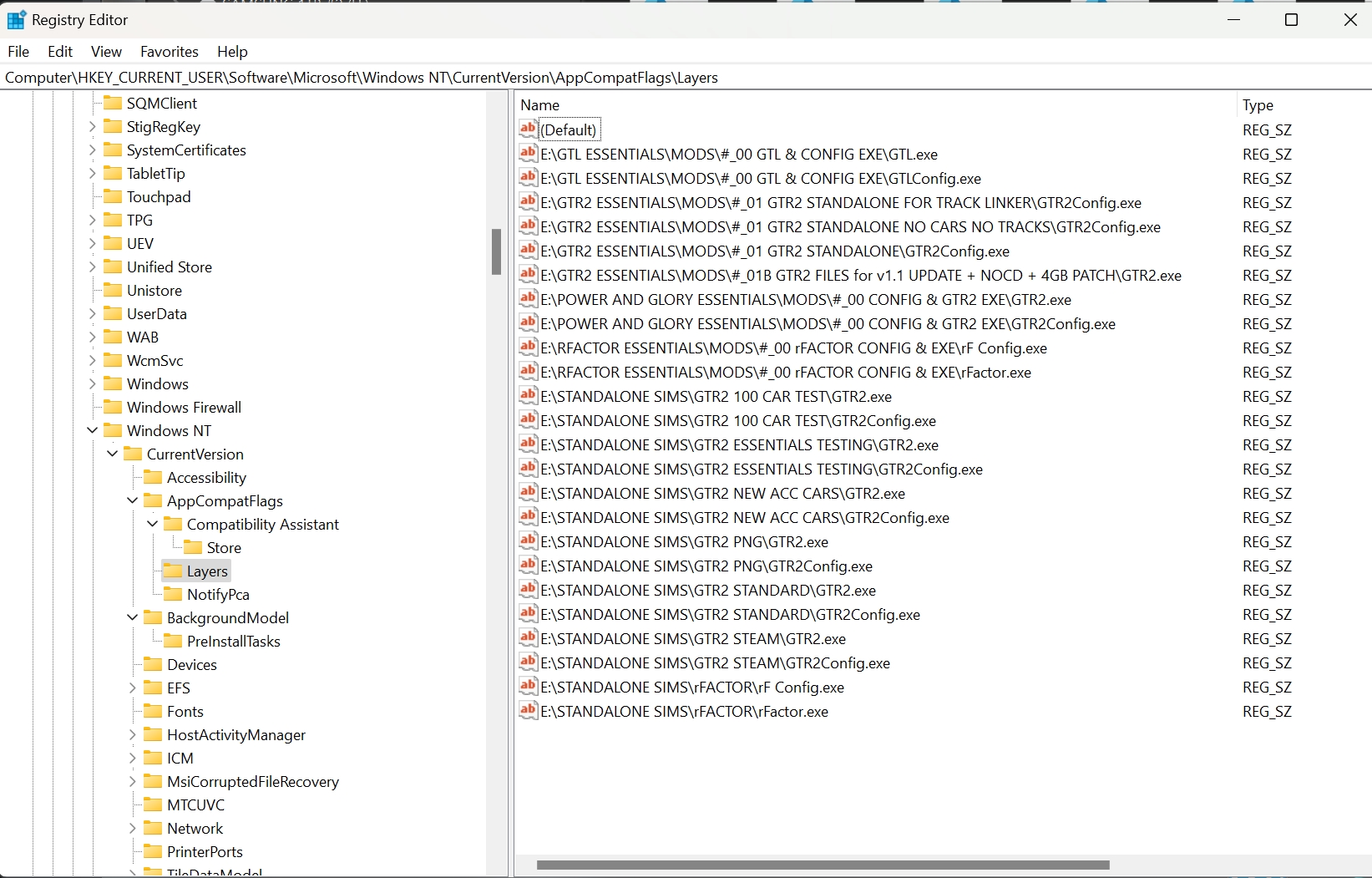The height and width of the screenshot is (878, 1372).
Task: Click the icon of the 4GB PATCH GTR2.exe value
Action: click(528, 274)
